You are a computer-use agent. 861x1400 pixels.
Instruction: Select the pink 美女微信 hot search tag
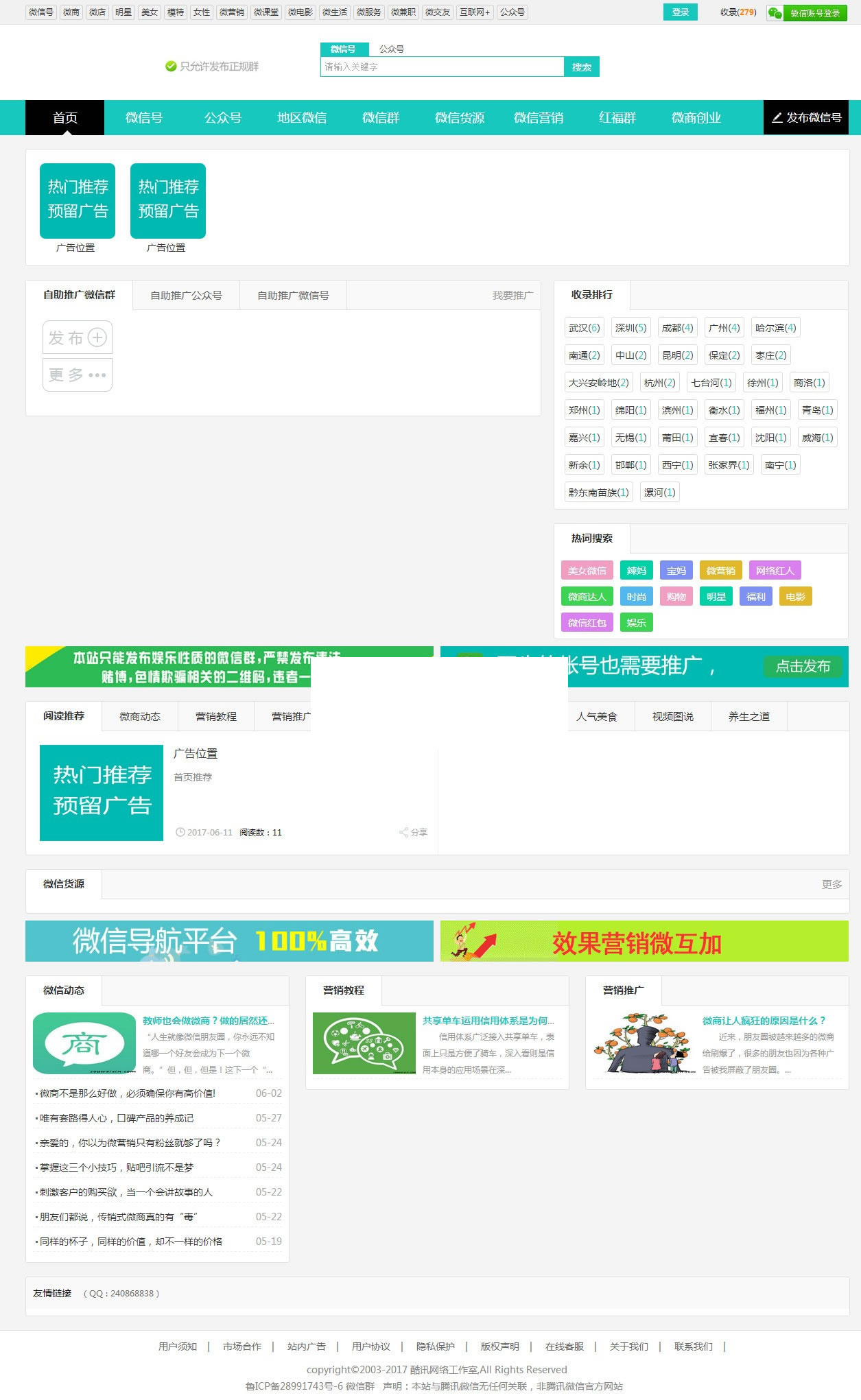pos(587,571)
